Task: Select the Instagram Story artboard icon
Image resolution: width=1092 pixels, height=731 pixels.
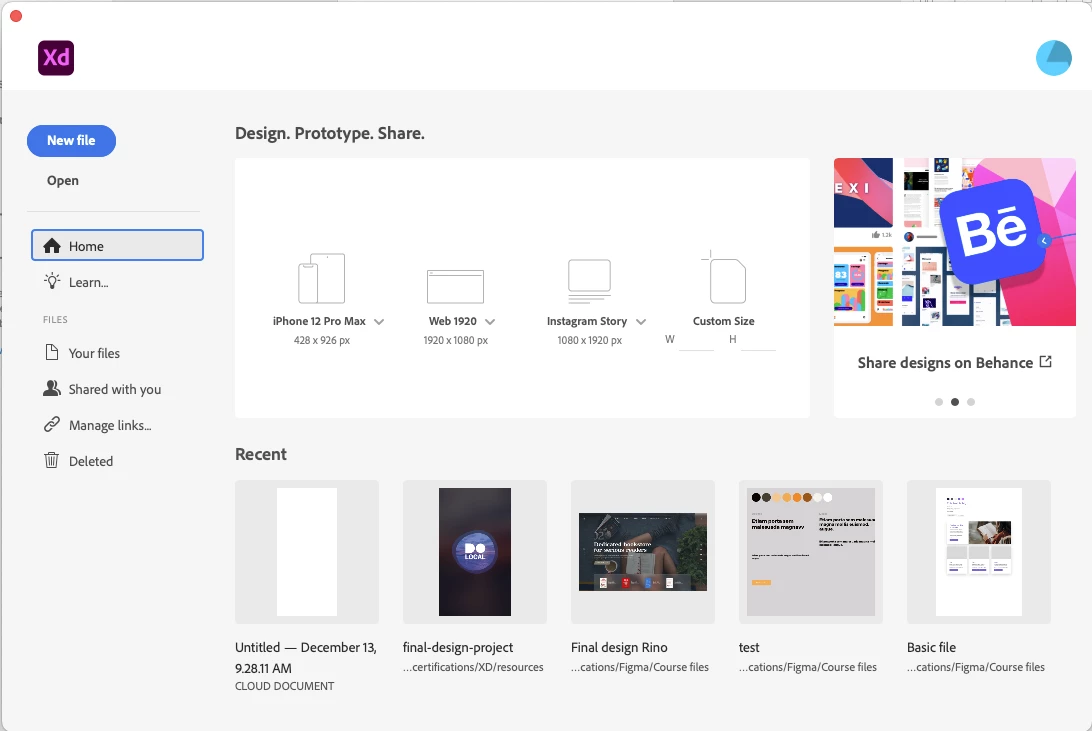Action: [589, 281]
